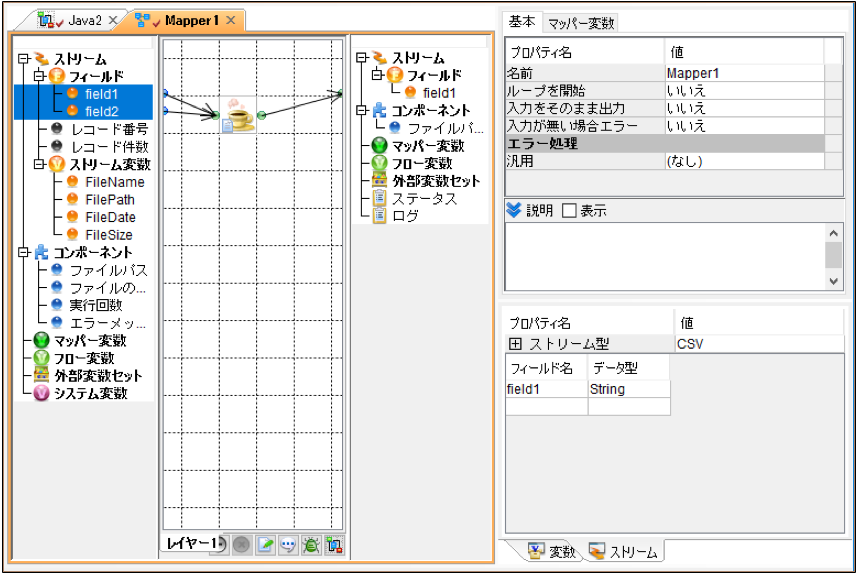Viewport: 857px width, 574px height.
Task: Click ループを開始 value いいえ
Action: [x=744, y=91]
